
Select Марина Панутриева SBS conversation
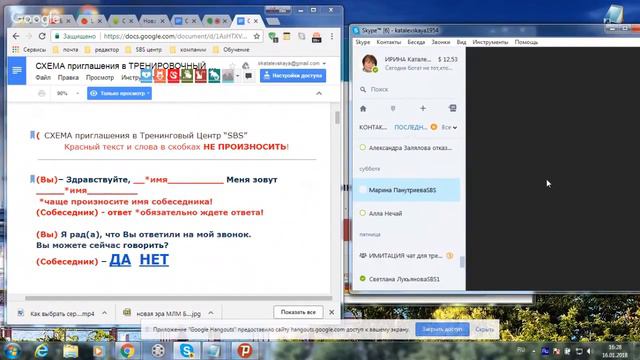(x=407, y=190)
